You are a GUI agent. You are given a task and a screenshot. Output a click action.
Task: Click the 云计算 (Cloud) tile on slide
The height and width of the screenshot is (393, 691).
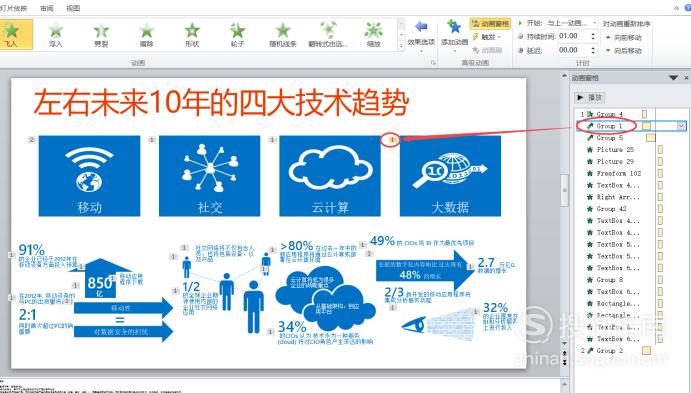(x=330, y=176)
